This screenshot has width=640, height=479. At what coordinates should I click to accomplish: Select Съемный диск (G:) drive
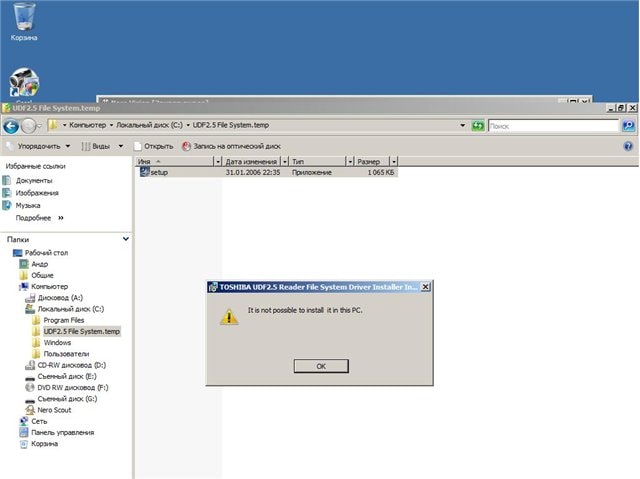pos(62,399)
